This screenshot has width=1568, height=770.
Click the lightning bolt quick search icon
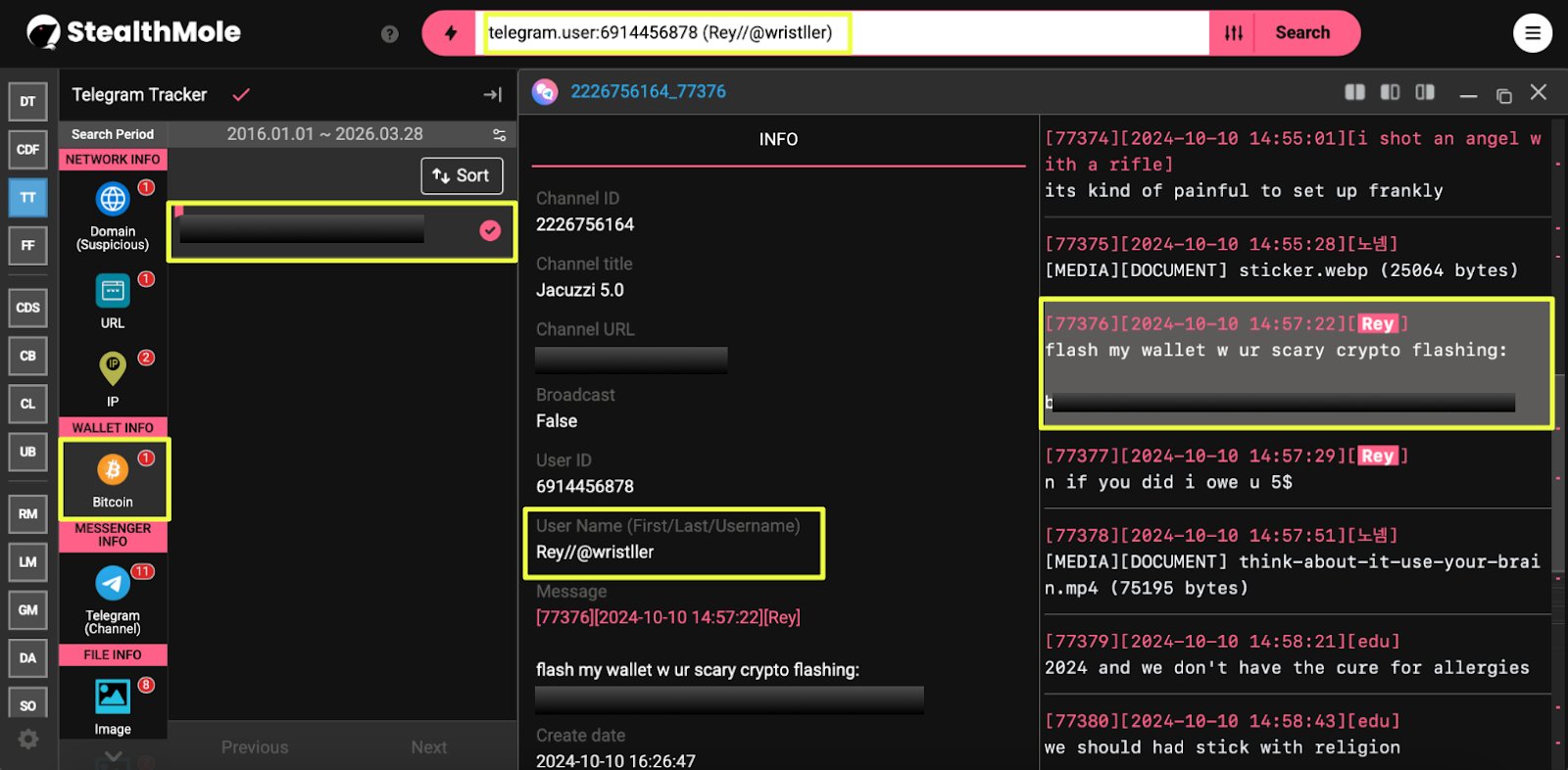tap(450, 33)
